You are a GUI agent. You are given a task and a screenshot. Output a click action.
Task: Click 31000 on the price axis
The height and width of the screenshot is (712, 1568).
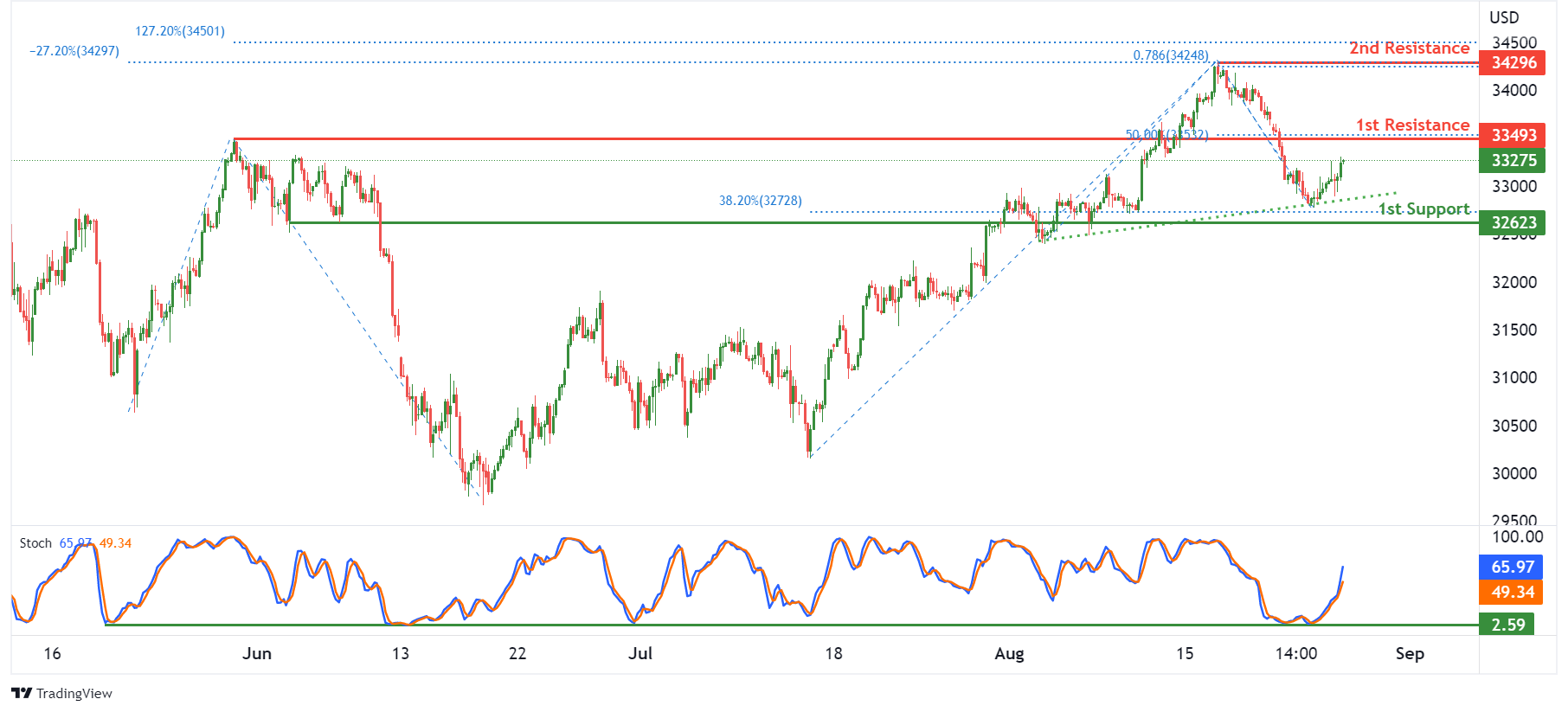click(1513, 378)
